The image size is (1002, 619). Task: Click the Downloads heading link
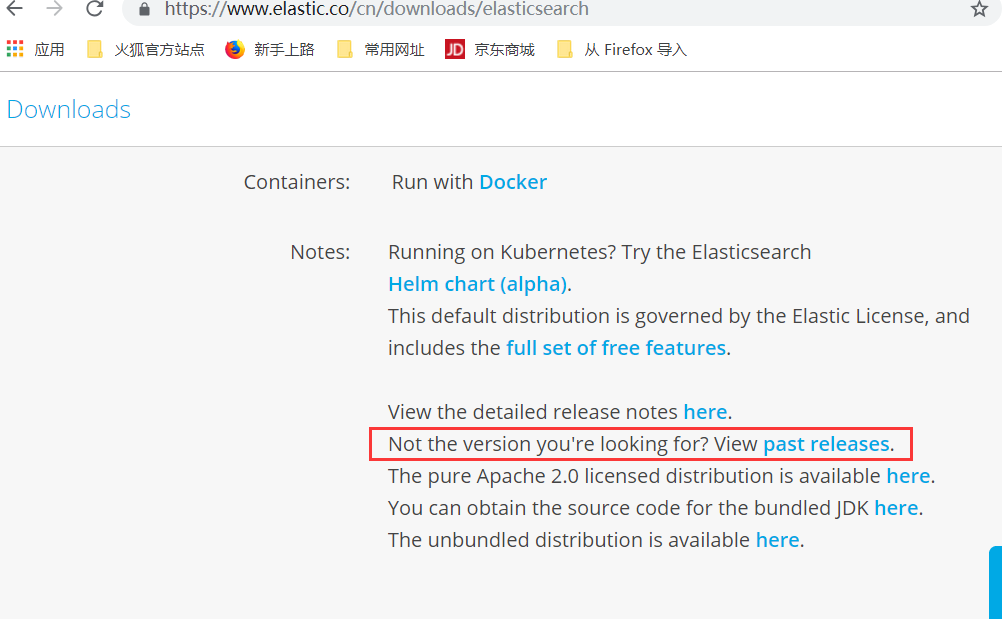68,109
